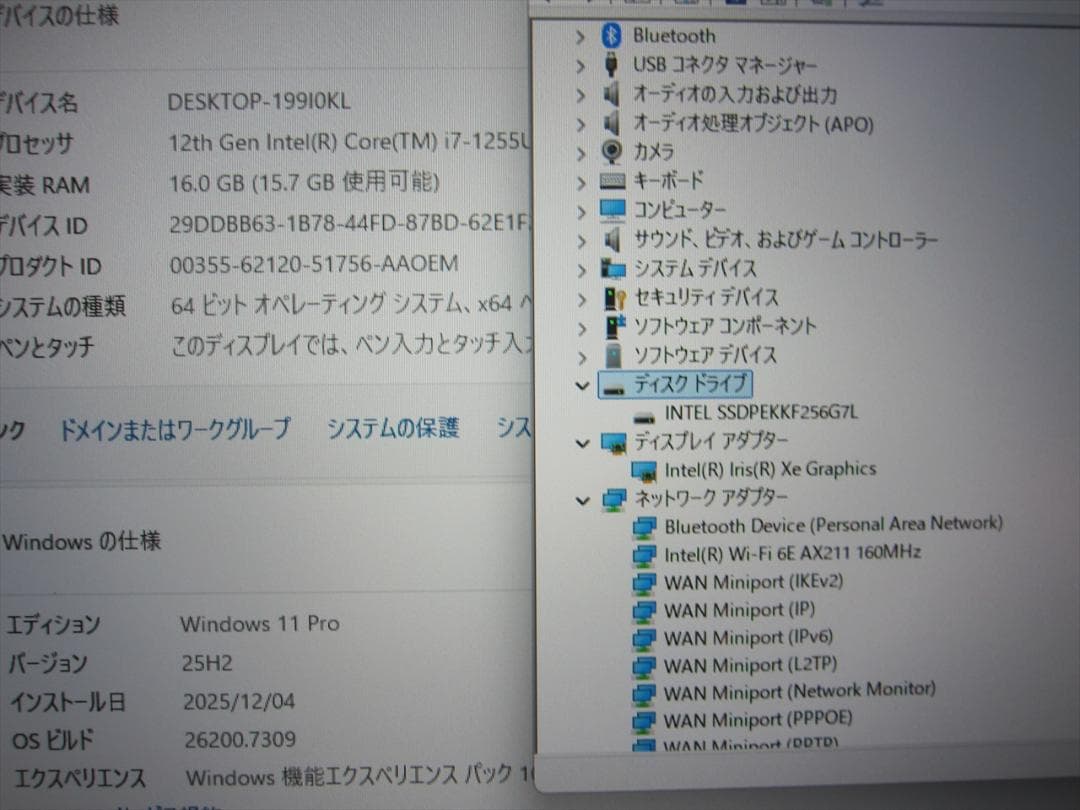Select Intel(R) Iris(R) Xe Graphics adapter
The image size is (1080, 810).
click(769, 468)
